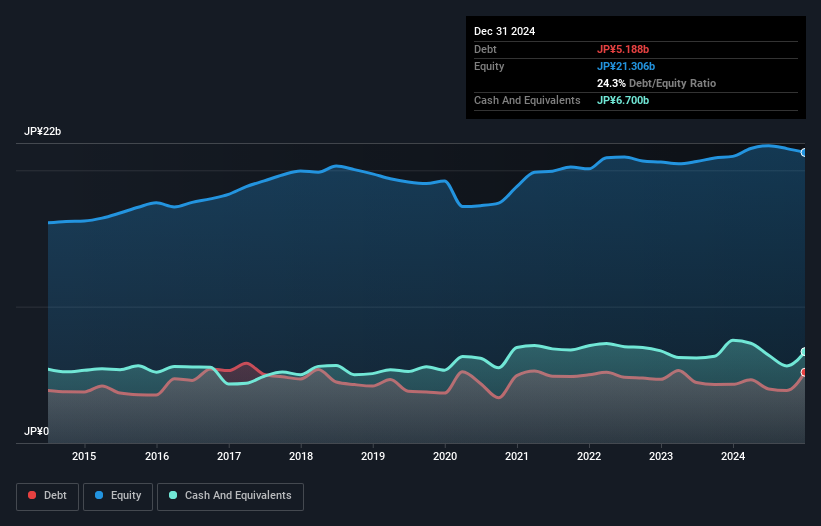This screenshot has width=821, height=526.
Task: Click the 2020 x-axis label
Action: 445,456
